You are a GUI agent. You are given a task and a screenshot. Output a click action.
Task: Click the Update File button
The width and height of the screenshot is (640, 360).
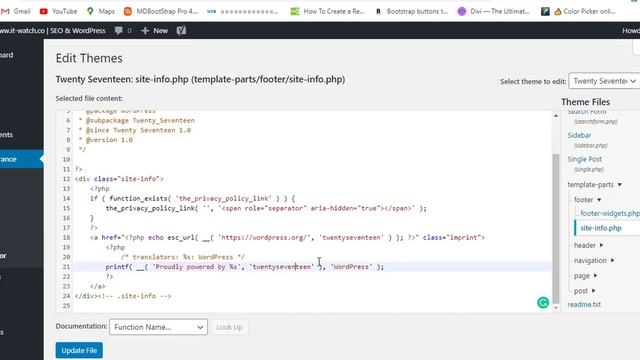(x=79, y=350)
